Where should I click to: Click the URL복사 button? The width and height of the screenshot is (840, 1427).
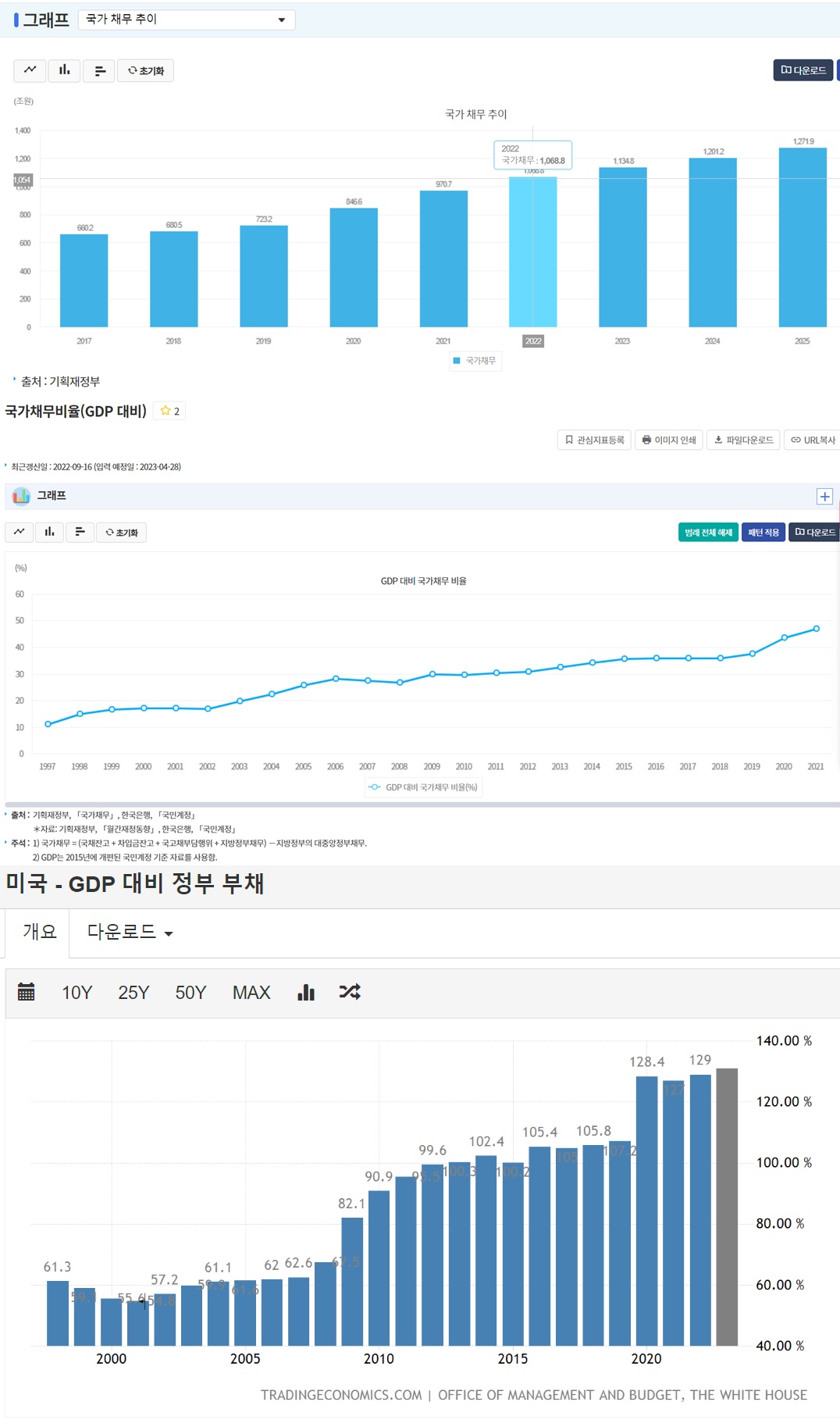pos(813,440)
